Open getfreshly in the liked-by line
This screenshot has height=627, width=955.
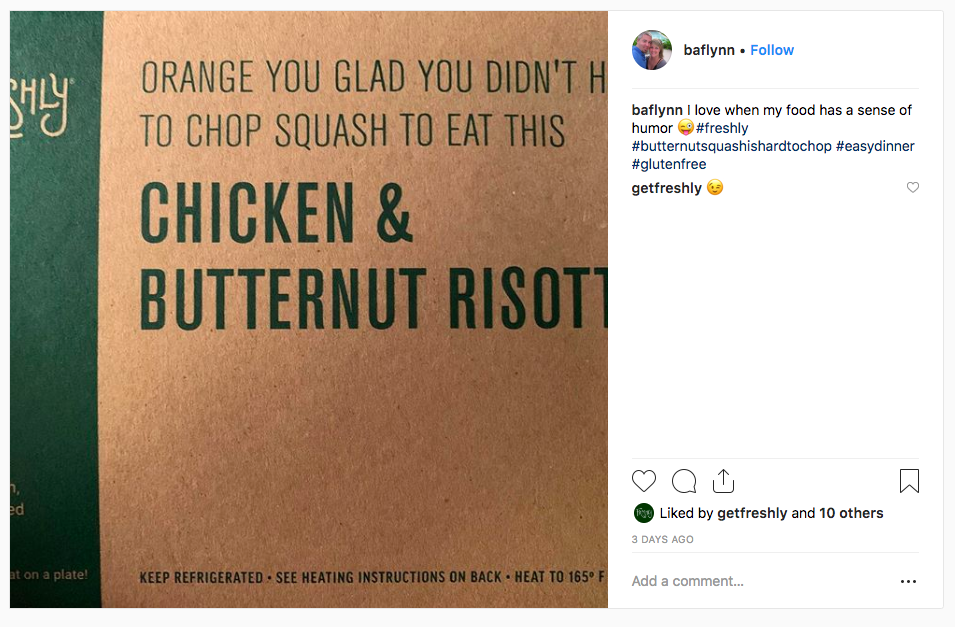pos(752,513)
